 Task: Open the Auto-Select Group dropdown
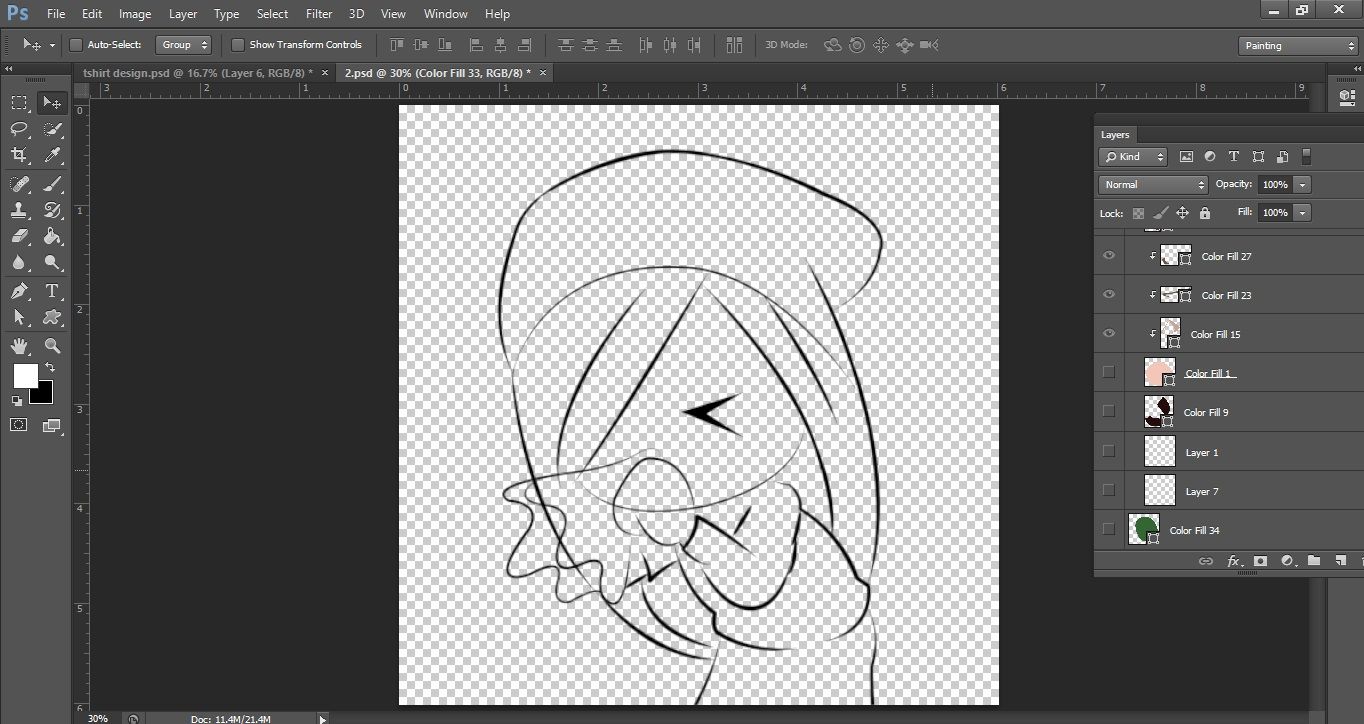(x=184, y=45)
